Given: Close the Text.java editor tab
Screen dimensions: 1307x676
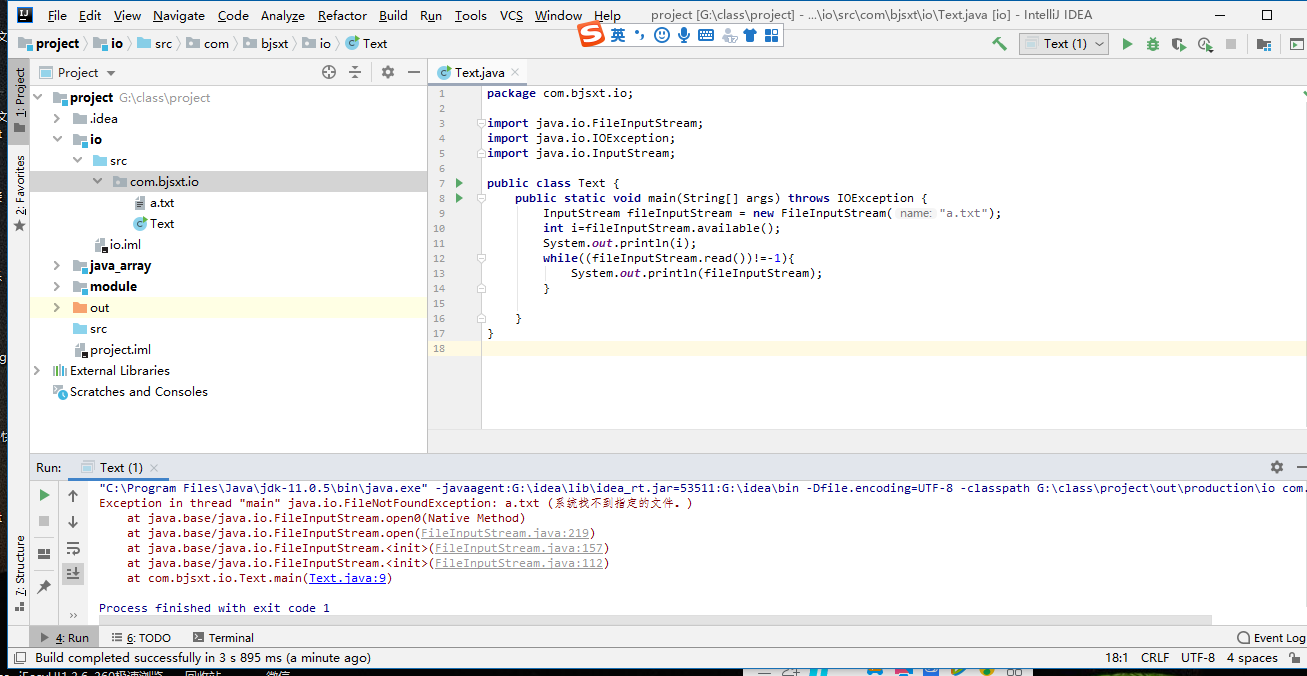Looking at the screenshot, I should (515, 72).
